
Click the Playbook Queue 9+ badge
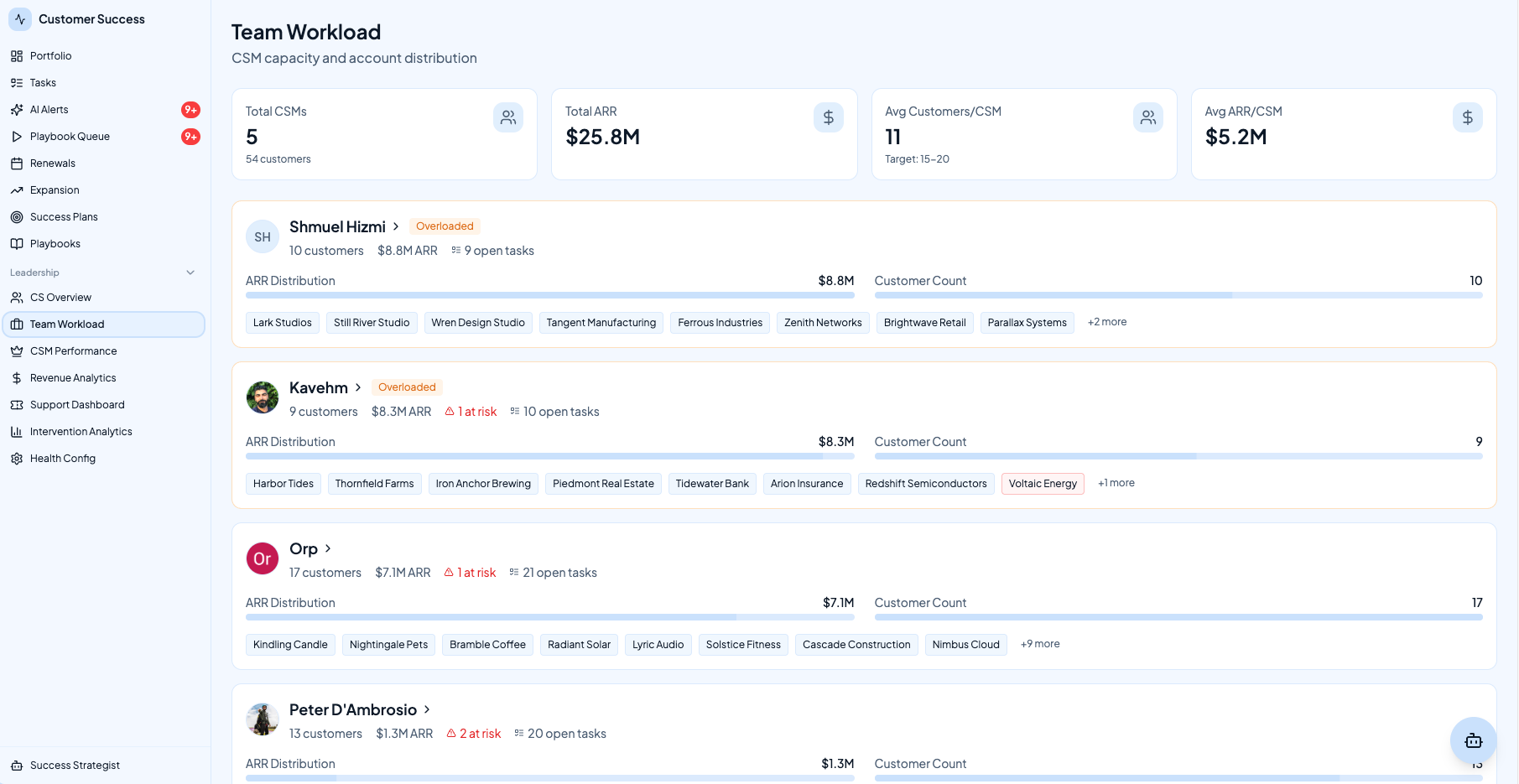(191, 137)
